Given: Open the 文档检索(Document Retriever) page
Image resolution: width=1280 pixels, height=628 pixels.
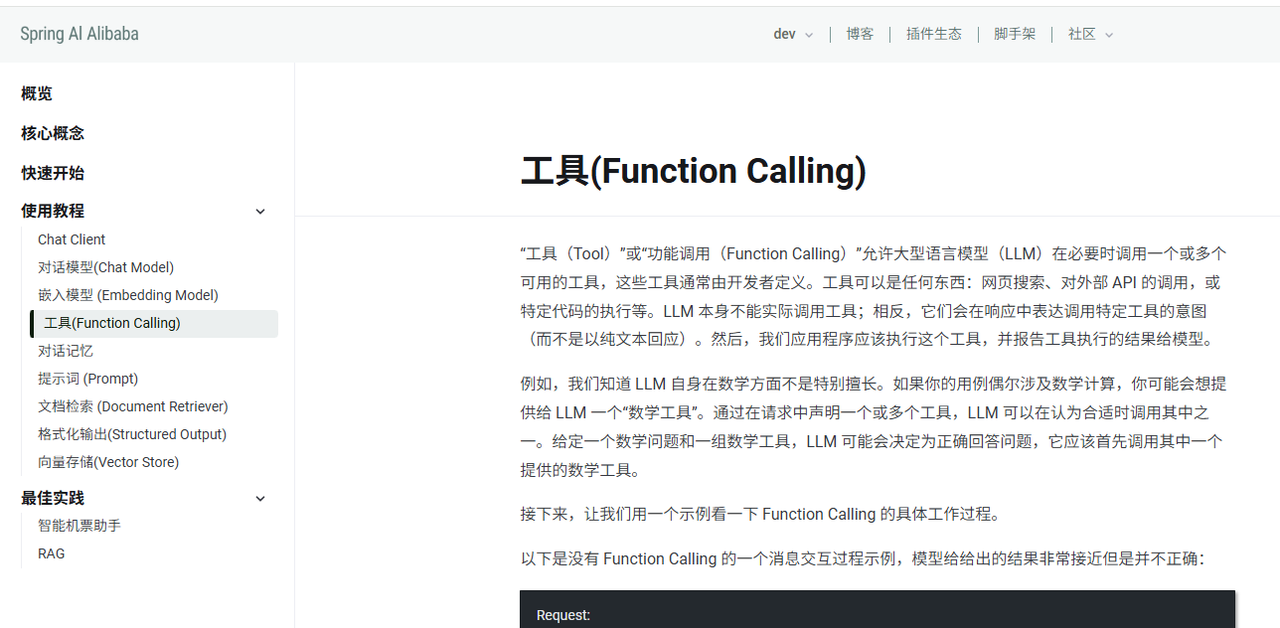Looking at the screenshot, I should 132,406.
